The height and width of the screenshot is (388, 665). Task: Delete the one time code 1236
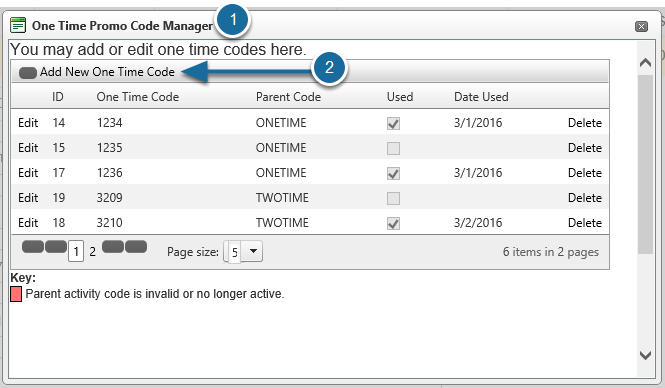point(585,173)
